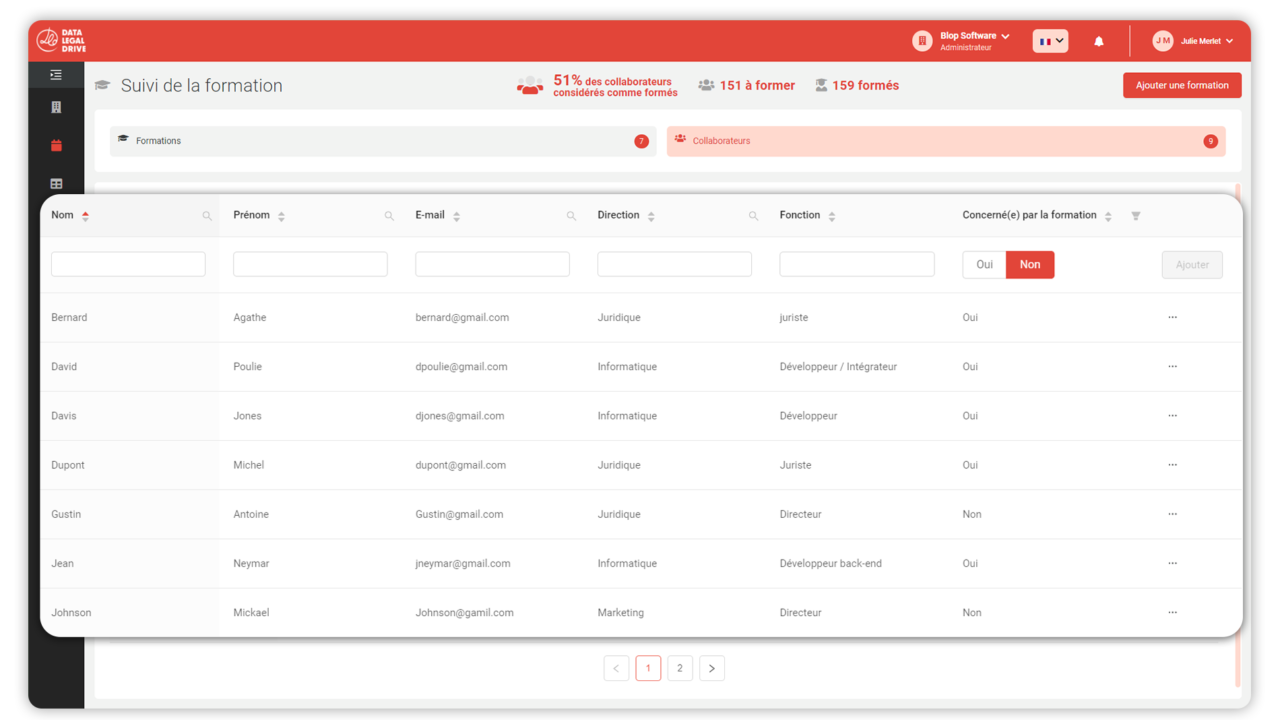Image resolution: width=1280 pixels, height=720 pixels.
Task: Click the search icon in Nom column
Action: [207, 216]
